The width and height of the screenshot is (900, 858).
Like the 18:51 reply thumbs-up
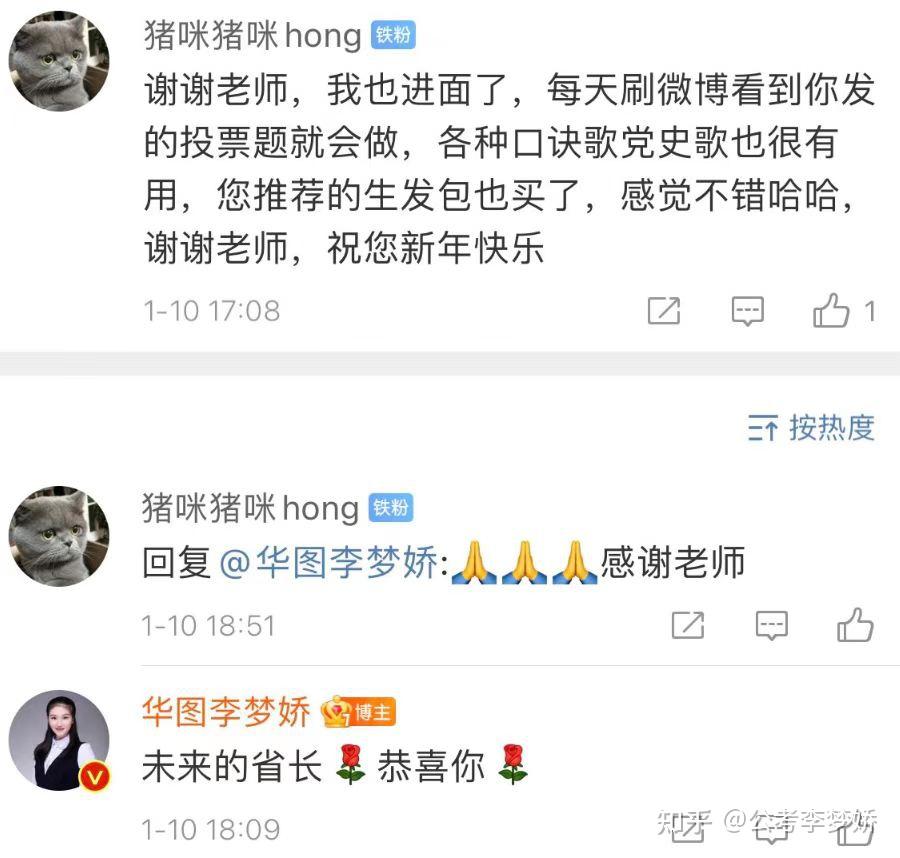(855, 624)
